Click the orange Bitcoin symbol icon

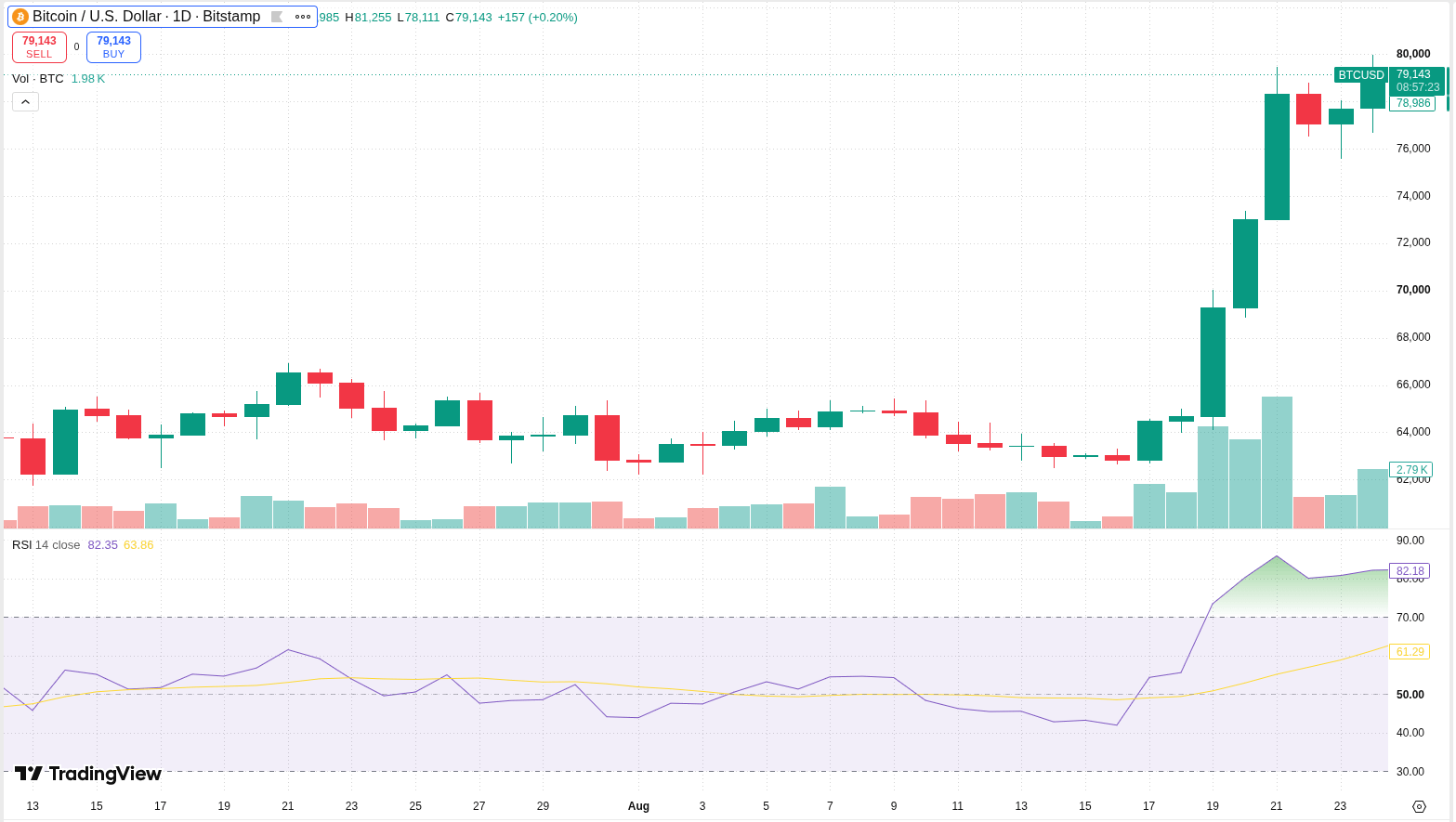point(20,17)
